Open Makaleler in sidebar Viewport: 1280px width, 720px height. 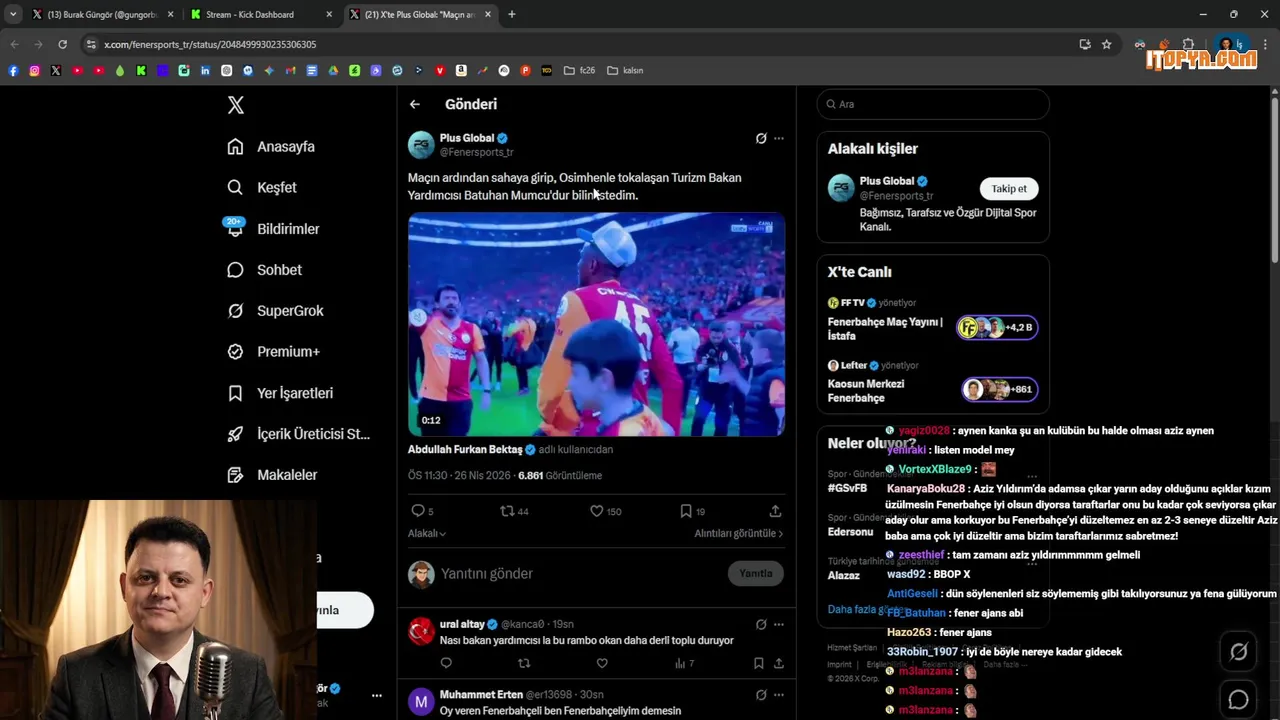(272, 475)
